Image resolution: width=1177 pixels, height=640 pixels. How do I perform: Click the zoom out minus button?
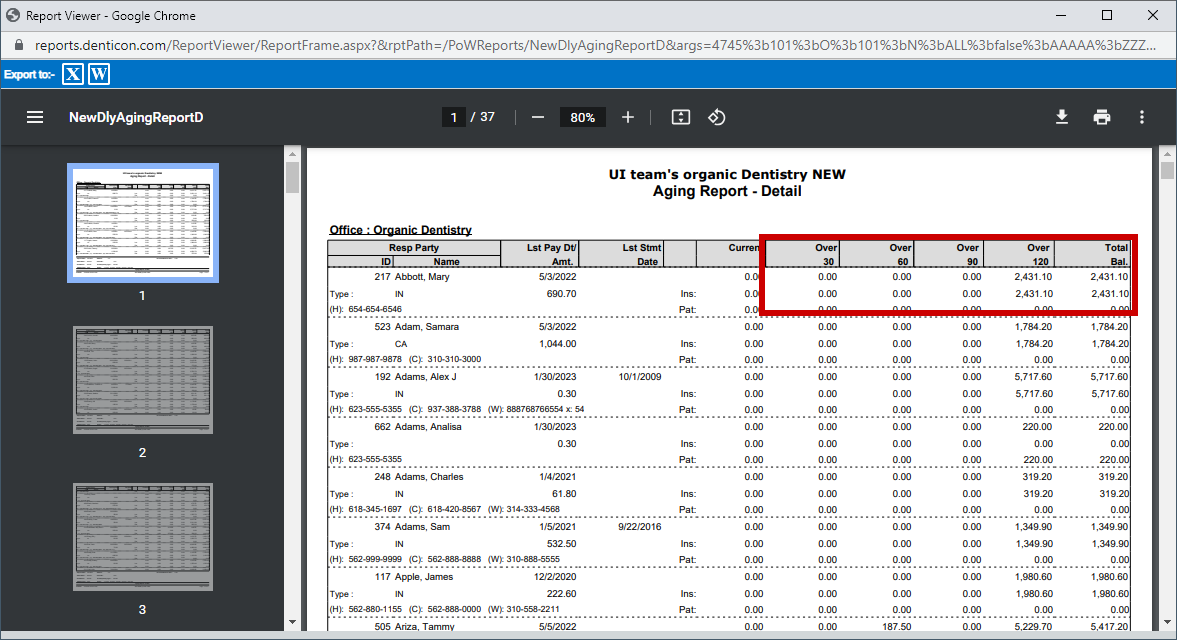tap(538, 117)
